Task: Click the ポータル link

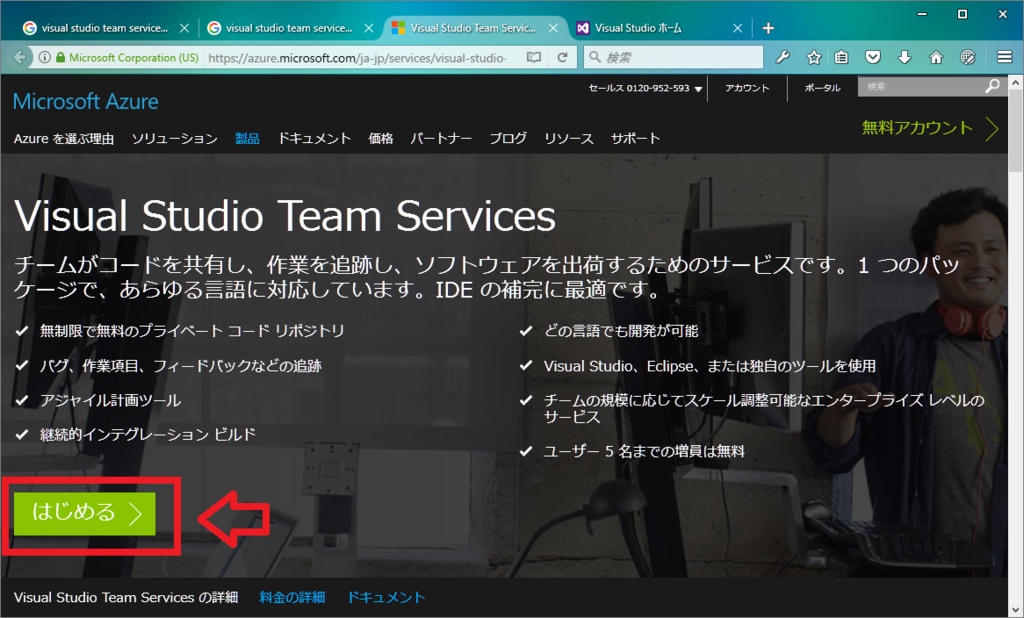Action: [x=822, y=88]
